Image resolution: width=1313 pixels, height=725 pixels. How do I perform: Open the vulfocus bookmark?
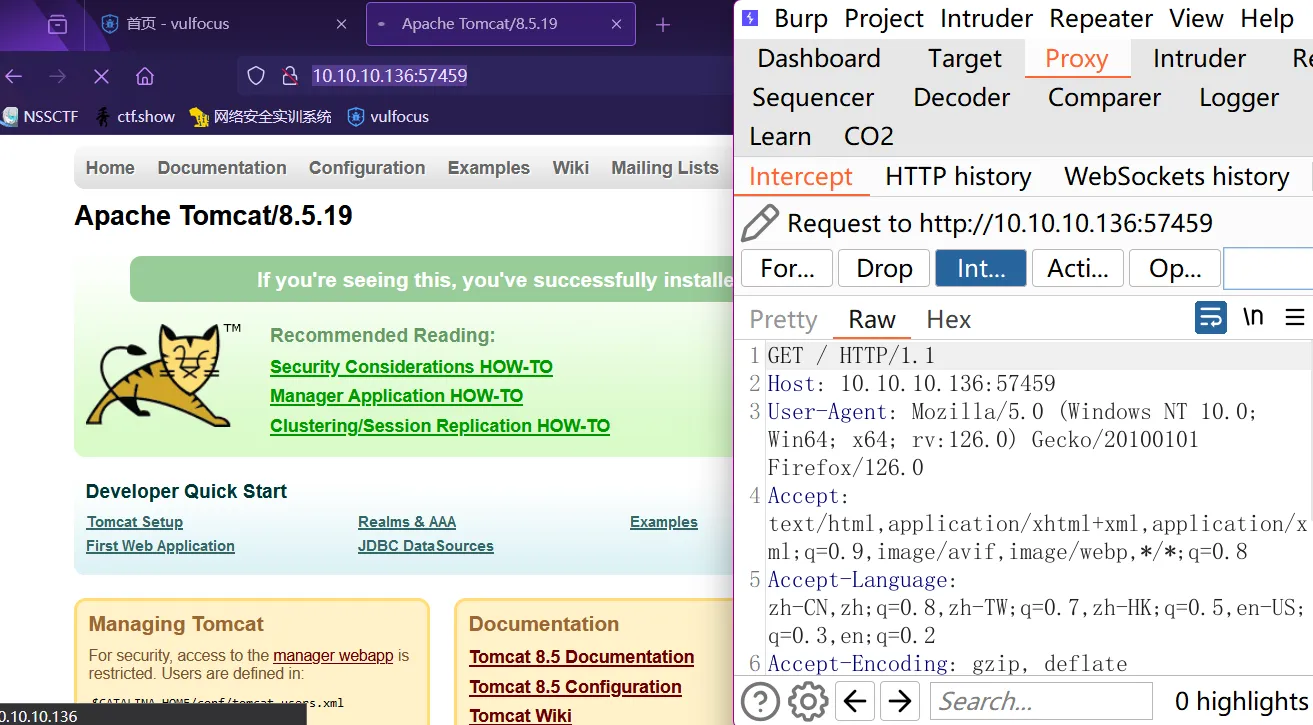click(x=388, y=117)
